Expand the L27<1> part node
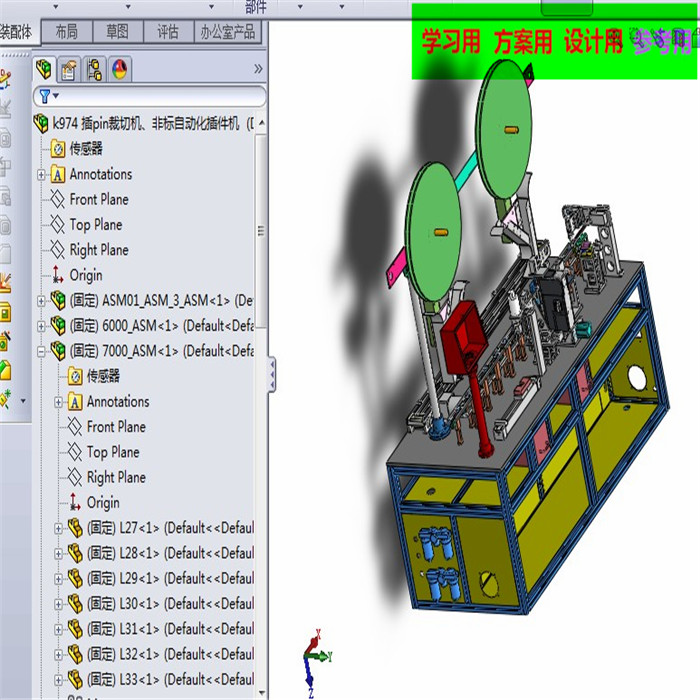Image resolution: width=700 pixels, height=700 pixels. click(x=58, y=529)
